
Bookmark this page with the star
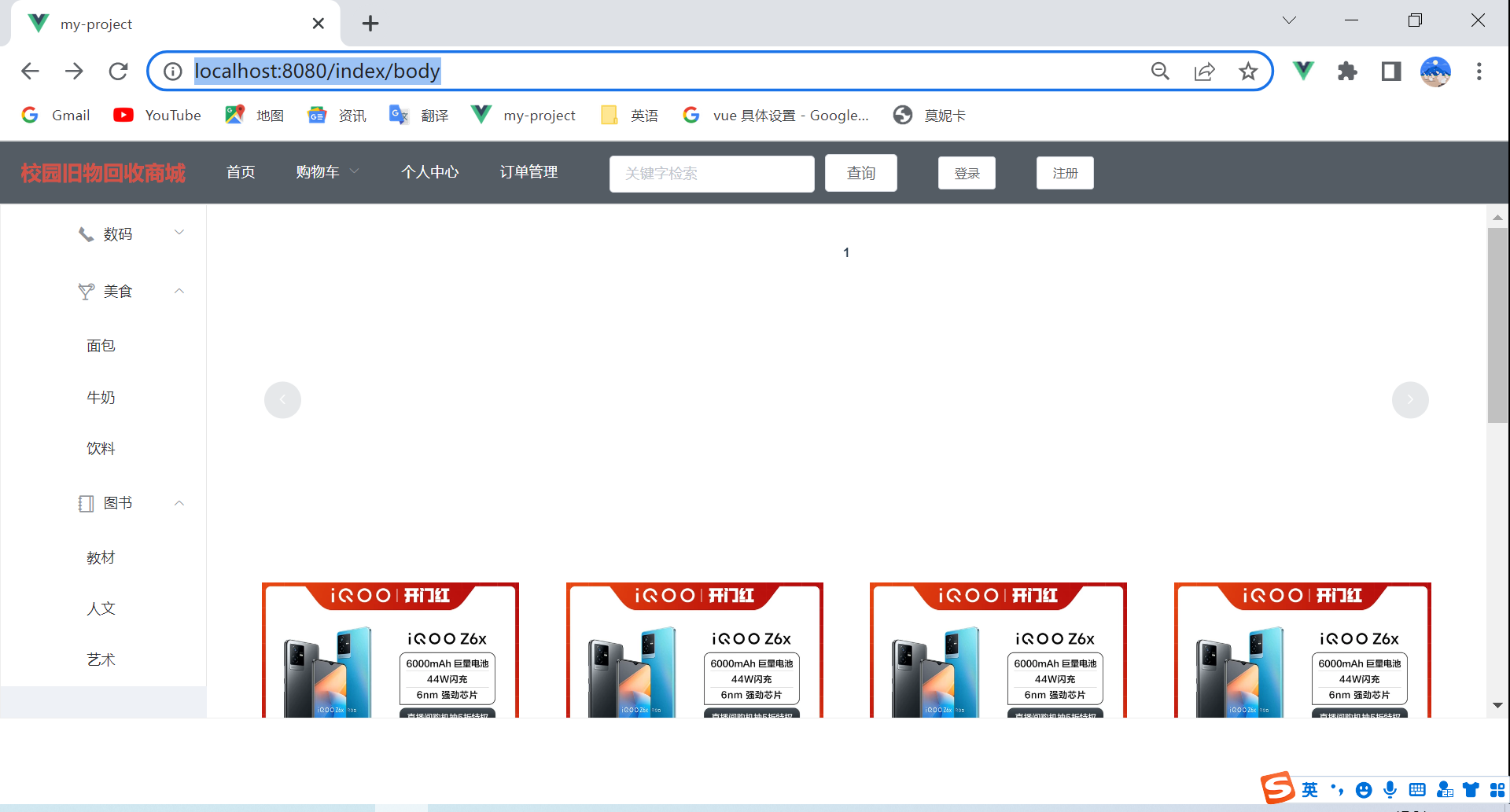coord(1248,72)
